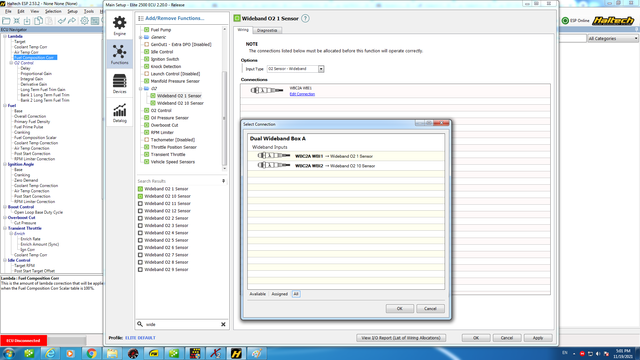Click the function list vertical scrollbar
This screenshot has width=640, height=360.
[224, 118]
